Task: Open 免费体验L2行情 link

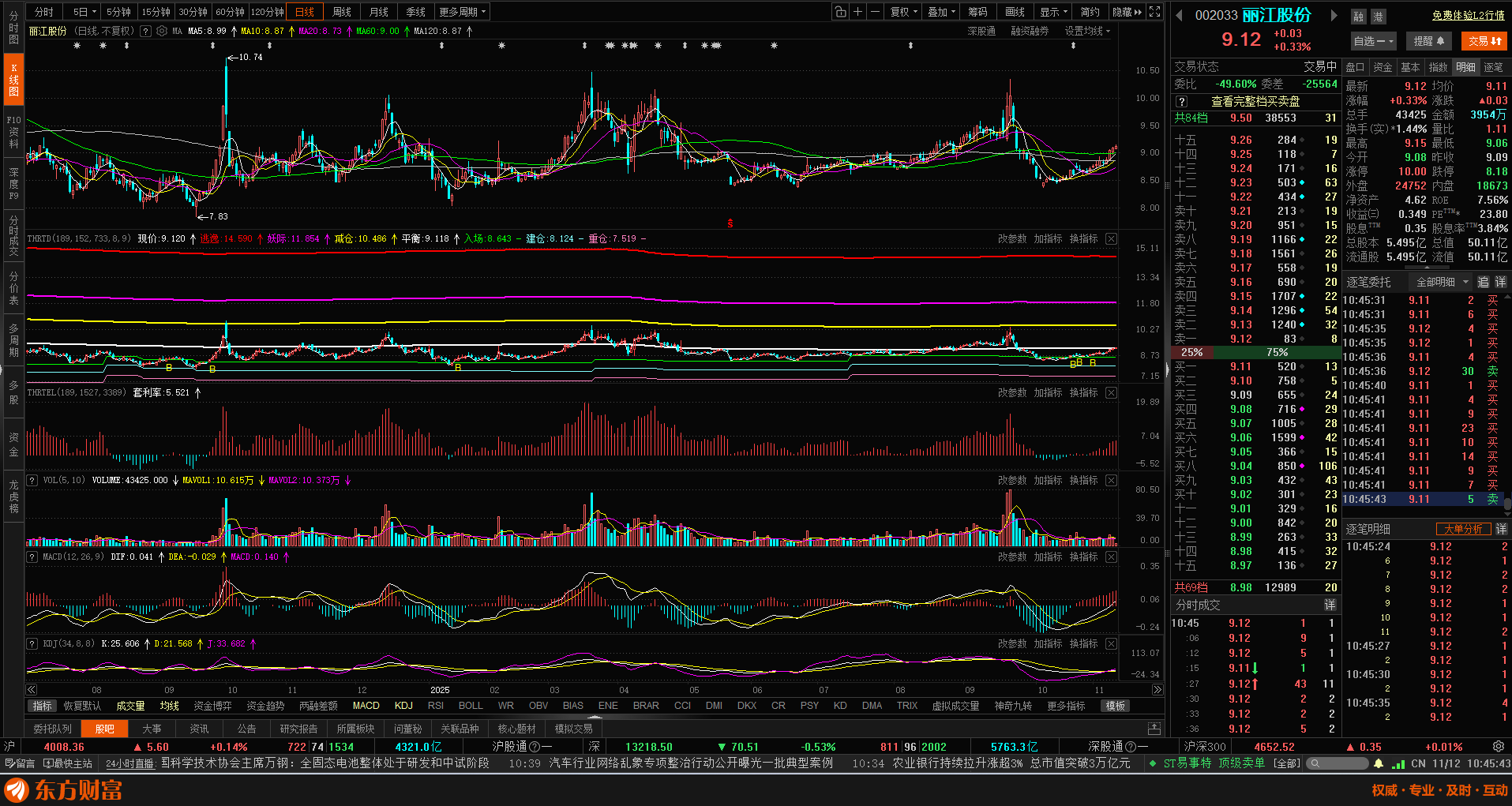Action: coord(1469,15)
